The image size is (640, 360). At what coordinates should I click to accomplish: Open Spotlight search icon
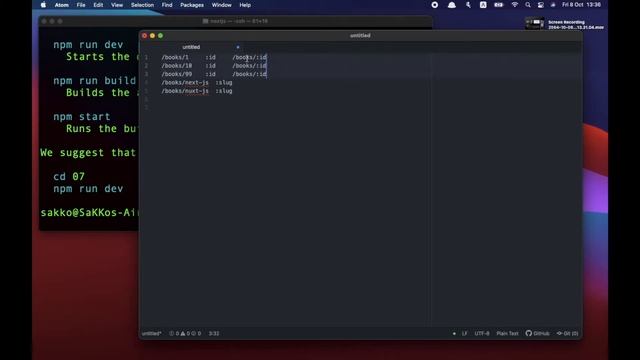tap(528, 5)
